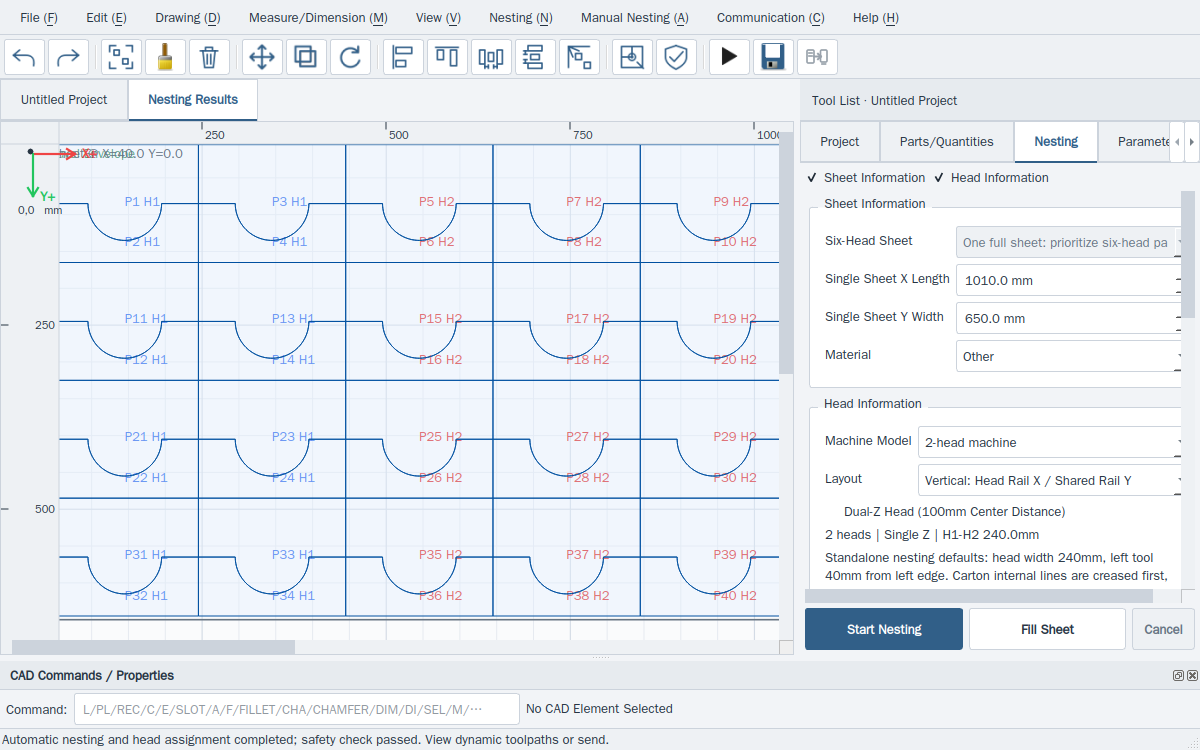
Task: Open the Layout dropdown
Action: coord(1051,480)
